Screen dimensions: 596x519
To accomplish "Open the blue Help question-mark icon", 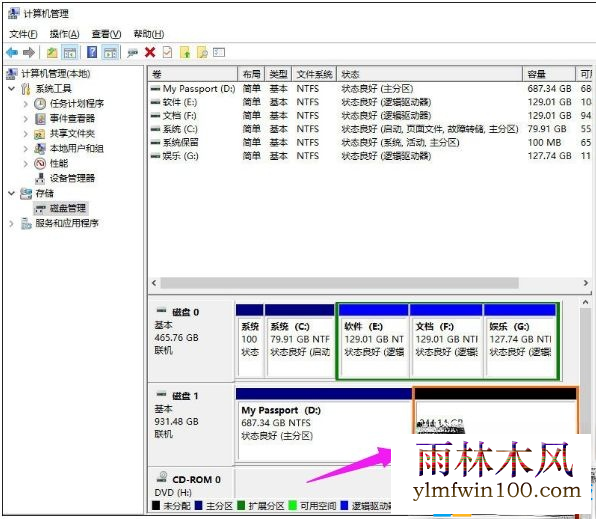I will pyautogui.click(x=92, y=52).
